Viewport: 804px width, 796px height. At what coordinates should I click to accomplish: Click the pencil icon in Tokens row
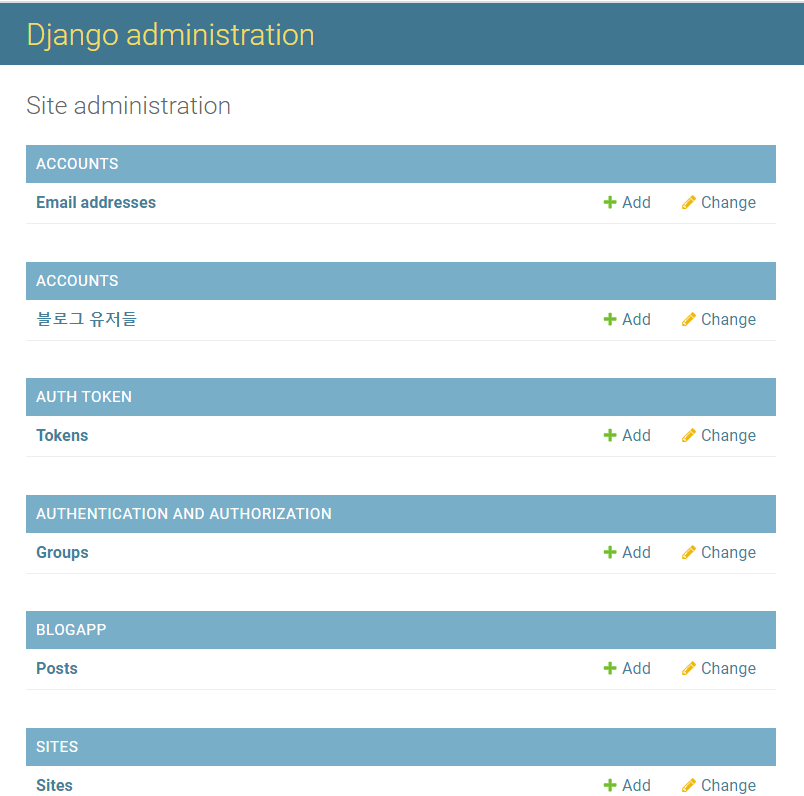point(689,435)
